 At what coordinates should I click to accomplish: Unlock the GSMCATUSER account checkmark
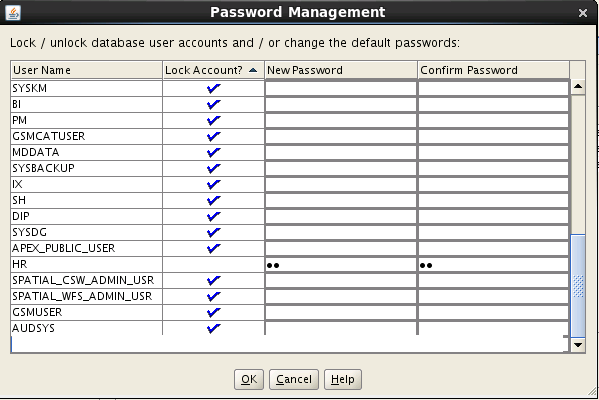point(214,137)
